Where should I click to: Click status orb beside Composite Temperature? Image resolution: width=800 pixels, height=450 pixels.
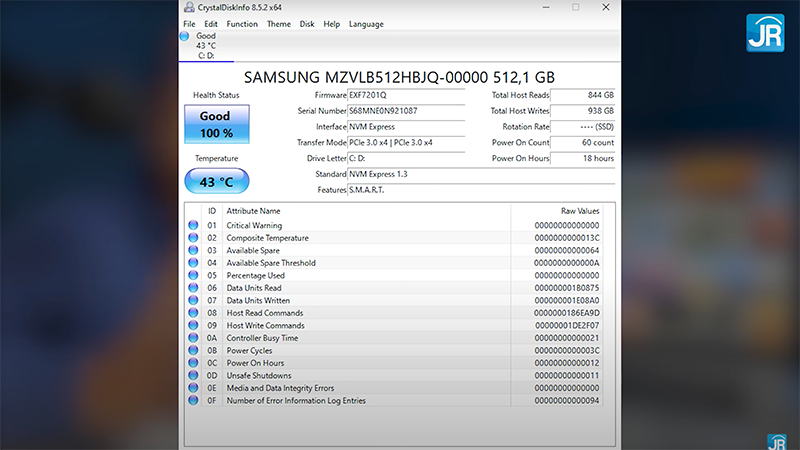(193, 238)
